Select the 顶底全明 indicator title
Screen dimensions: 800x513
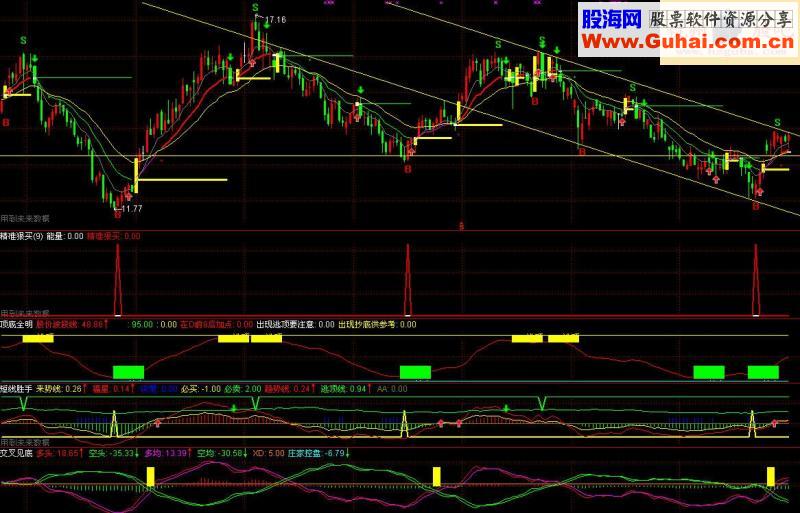[x=16, y=324]
